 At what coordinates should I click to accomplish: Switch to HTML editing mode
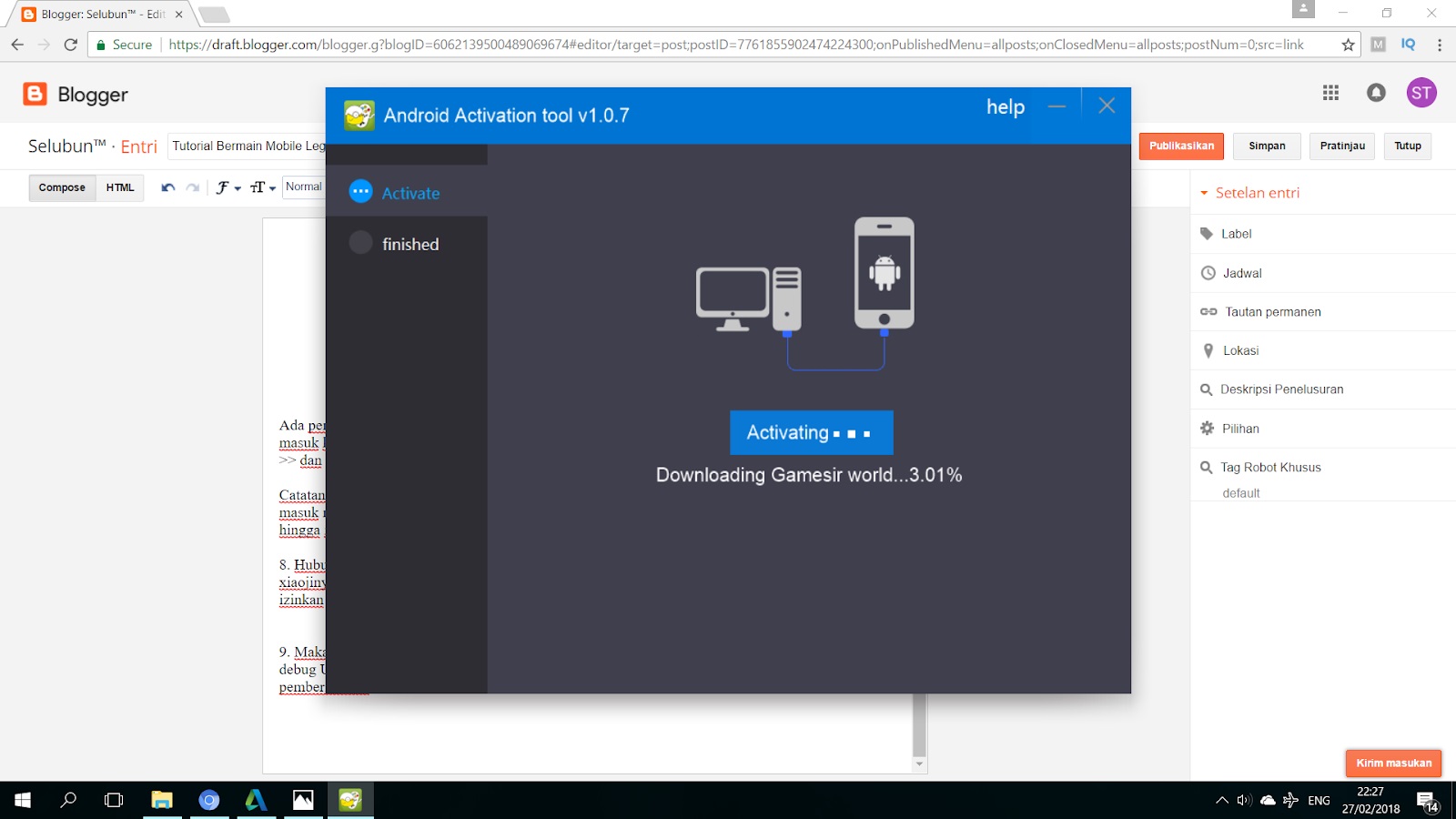point(120,187)
